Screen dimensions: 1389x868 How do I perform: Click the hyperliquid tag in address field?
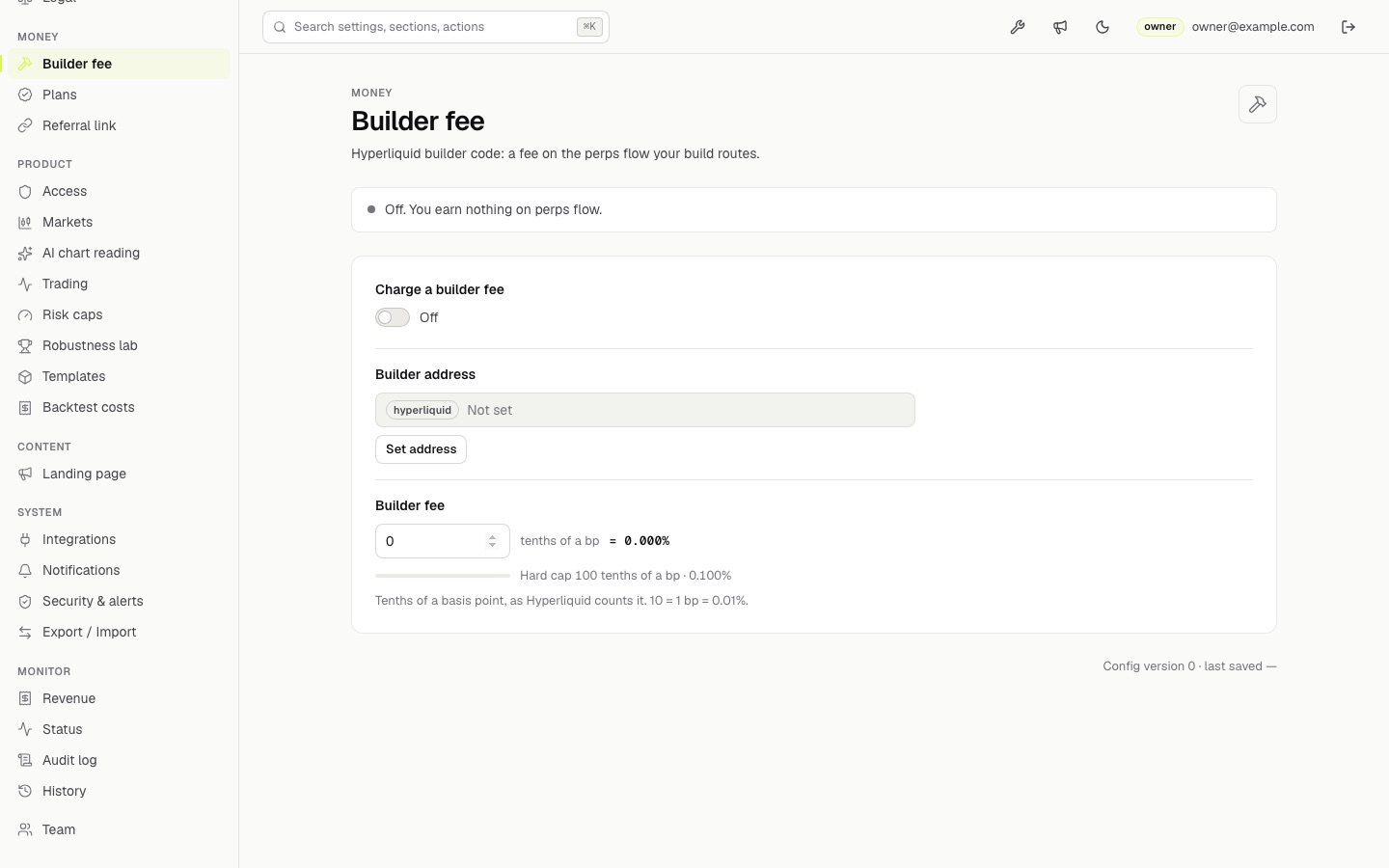[x=422, y=410]
